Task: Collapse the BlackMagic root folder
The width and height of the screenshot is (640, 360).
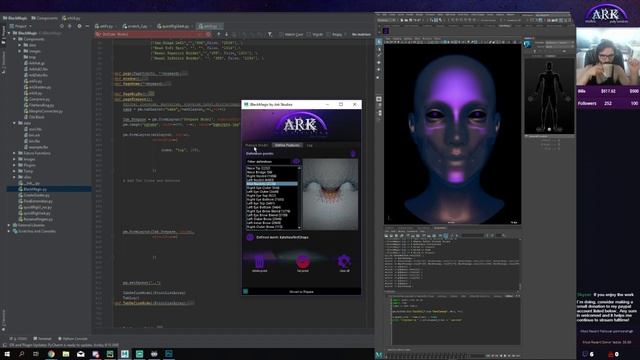Action: point(9,33)
